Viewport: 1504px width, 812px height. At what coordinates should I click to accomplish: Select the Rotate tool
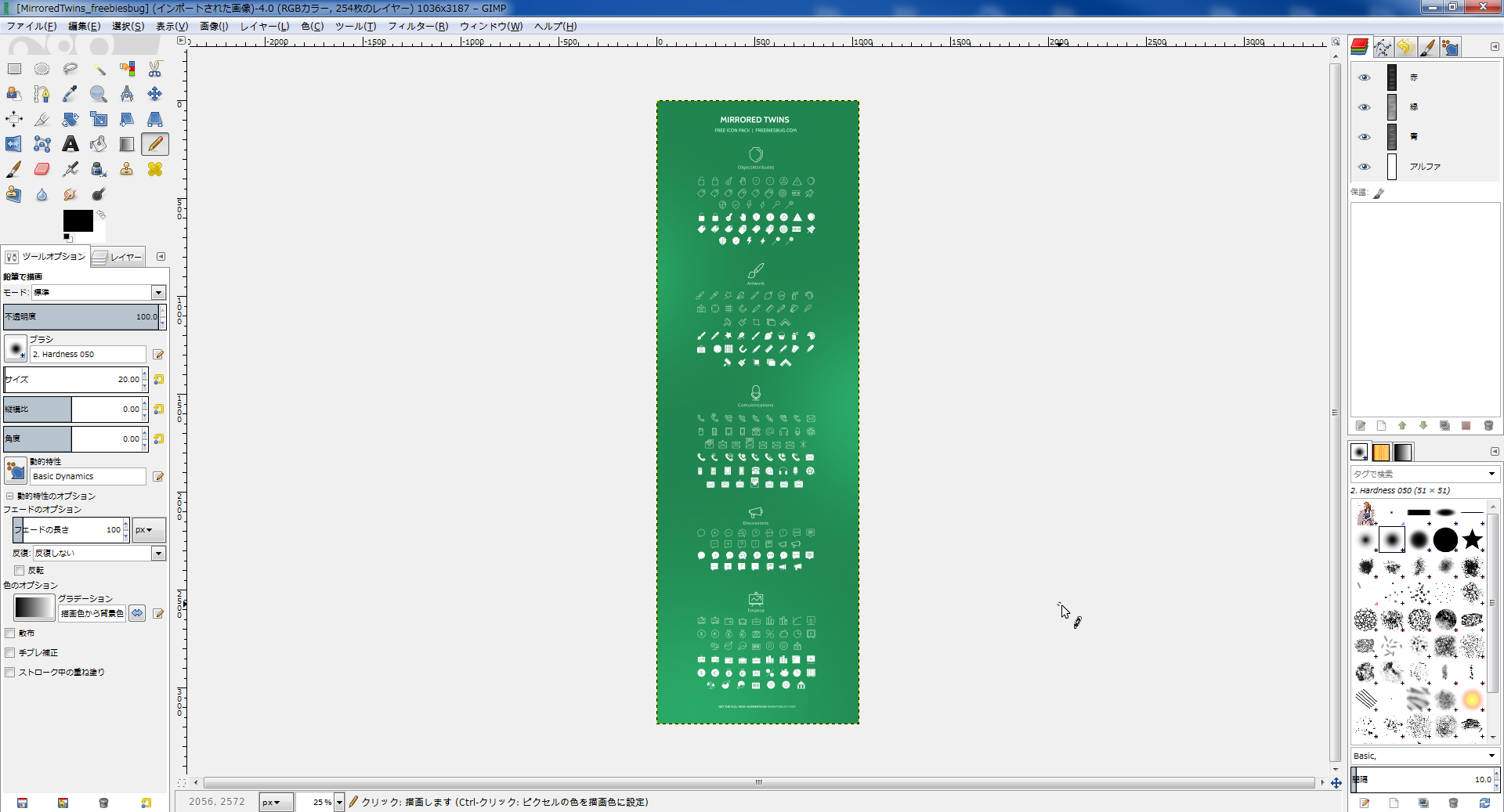[x=70, y=119]
